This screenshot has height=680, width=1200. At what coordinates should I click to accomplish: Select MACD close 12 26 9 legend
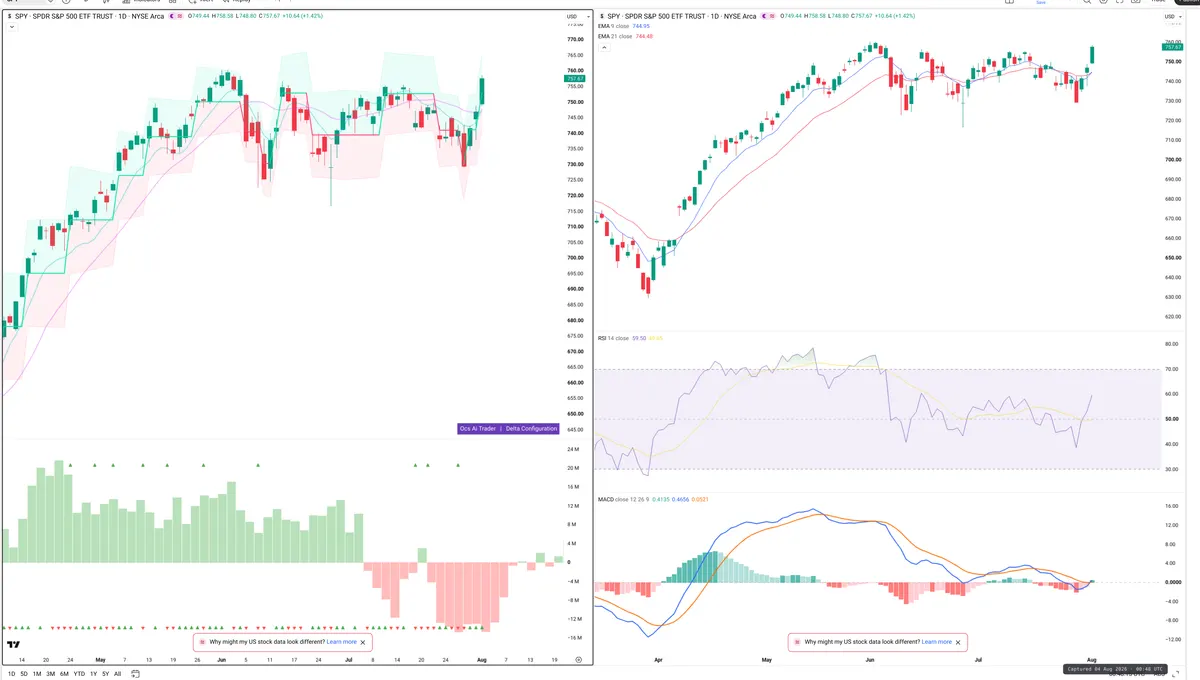click(x=622, y=498)
